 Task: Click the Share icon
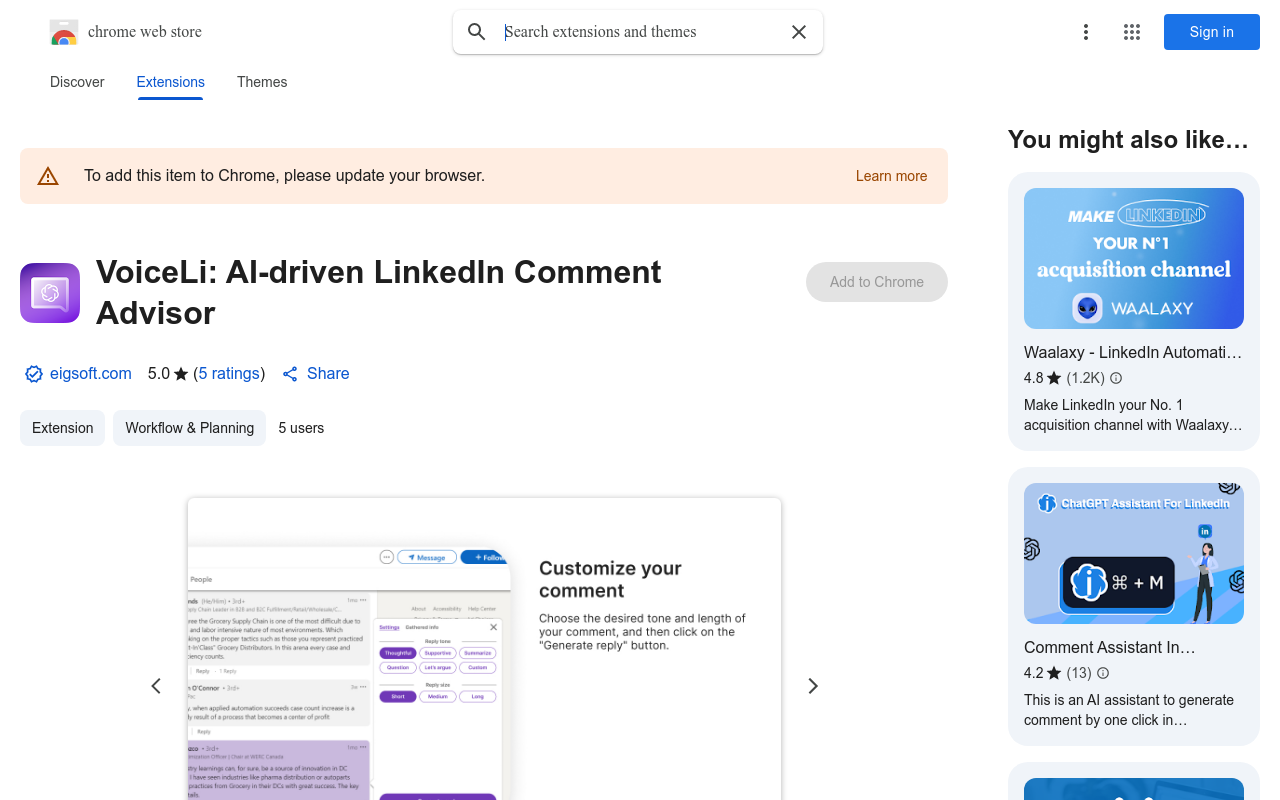[x=290, y=374]
